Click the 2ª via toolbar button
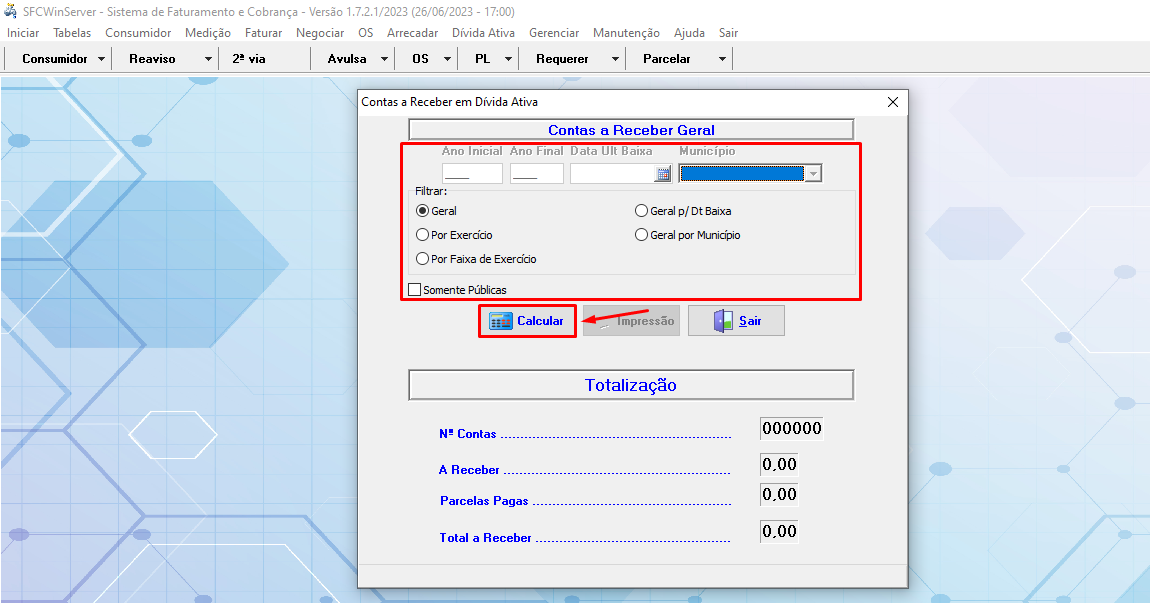 click(249, 59)
